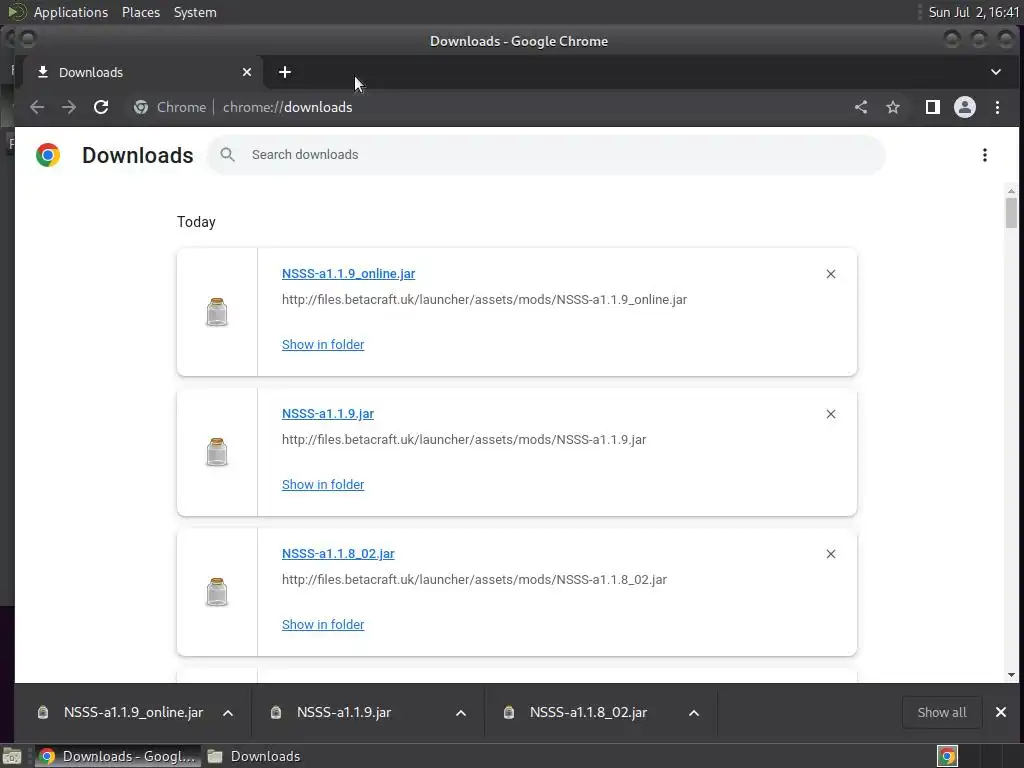Click the site info Chrome icon in address bar
The image size is (1024, 768).
140,107
